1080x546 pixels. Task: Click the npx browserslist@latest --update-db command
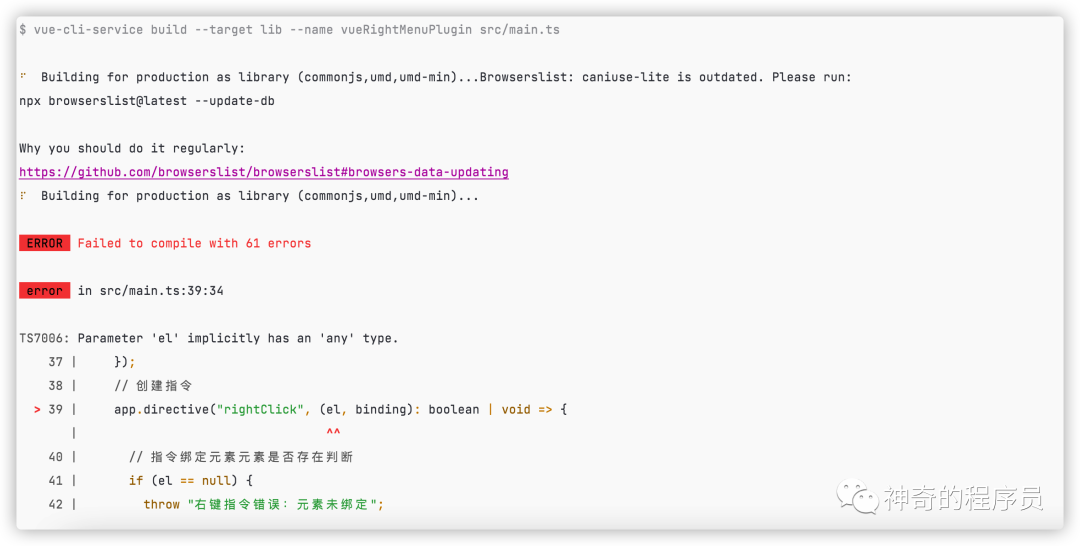pos(147,101)
